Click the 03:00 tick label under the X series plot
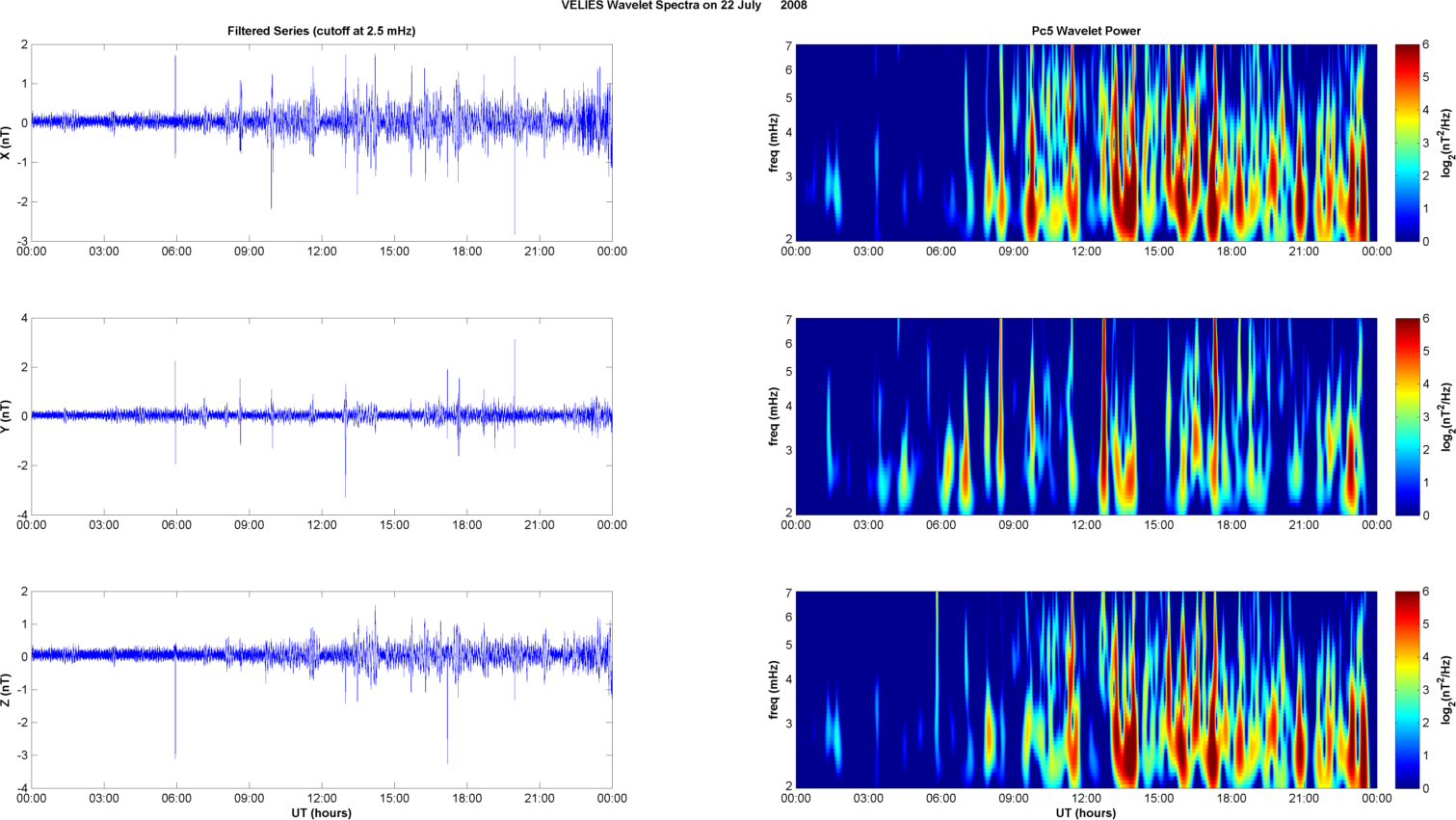This screenshot has height=820, width=1456. 104,251
